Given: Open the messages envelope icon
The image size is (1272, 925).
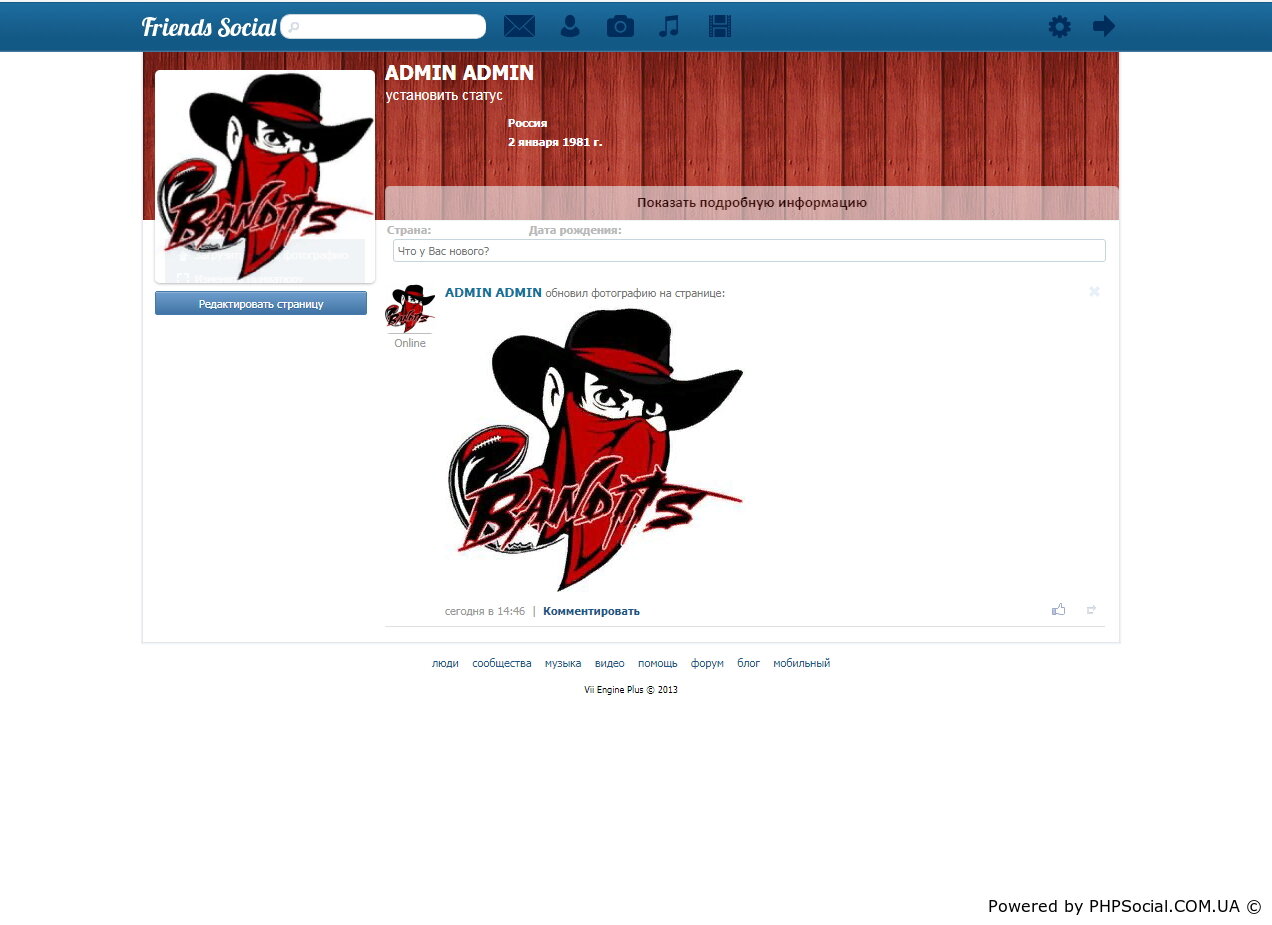Looking at the screenshot, I should [519, 26].
